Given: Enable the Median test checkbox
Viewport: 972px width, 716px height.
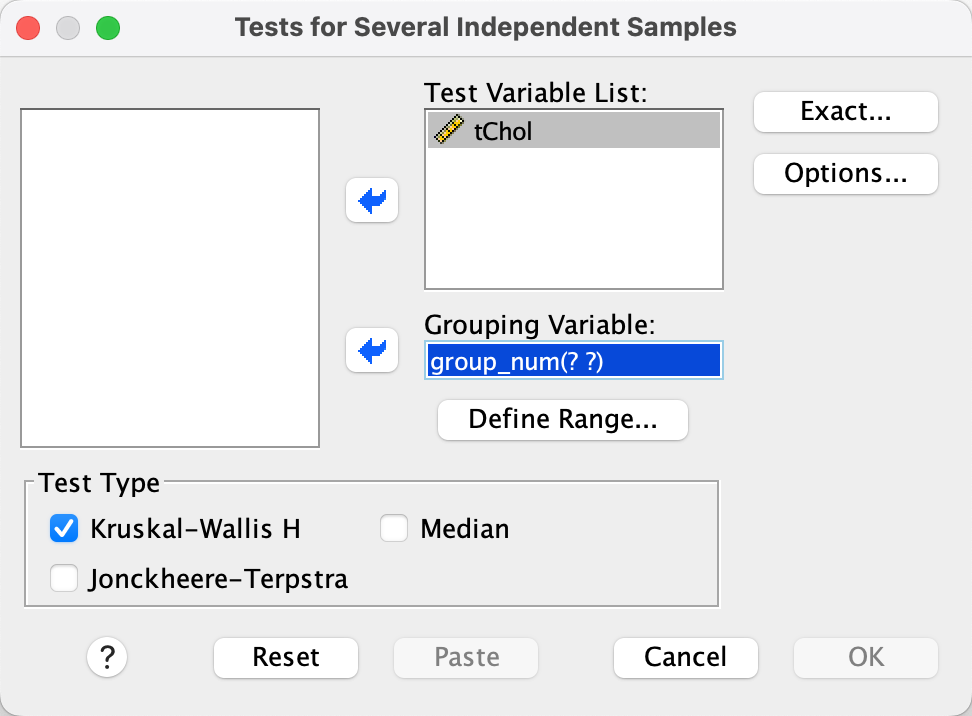Looking at the screenshot, I should click(394, 529).
